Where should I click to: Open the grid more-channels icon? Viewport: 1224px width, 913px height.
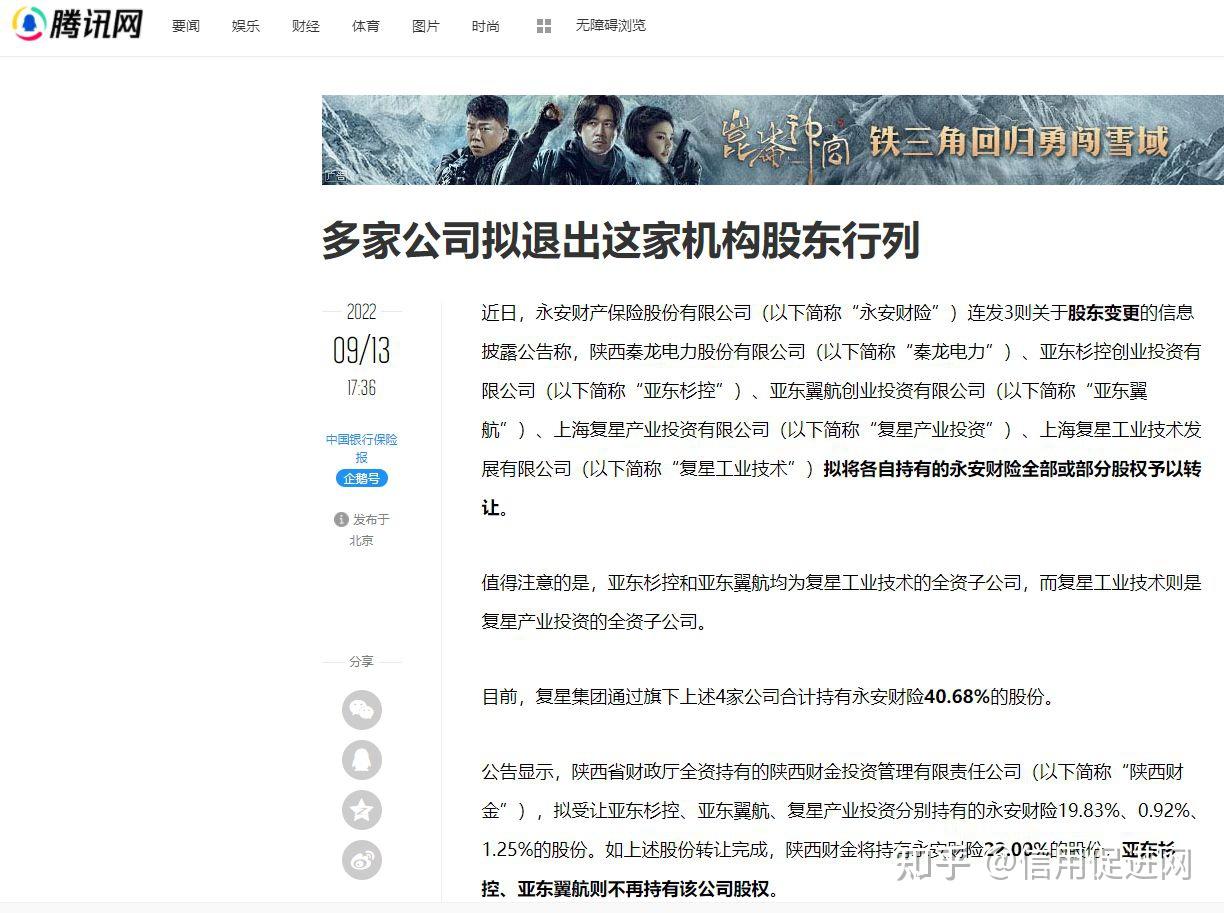click(544, 26)
